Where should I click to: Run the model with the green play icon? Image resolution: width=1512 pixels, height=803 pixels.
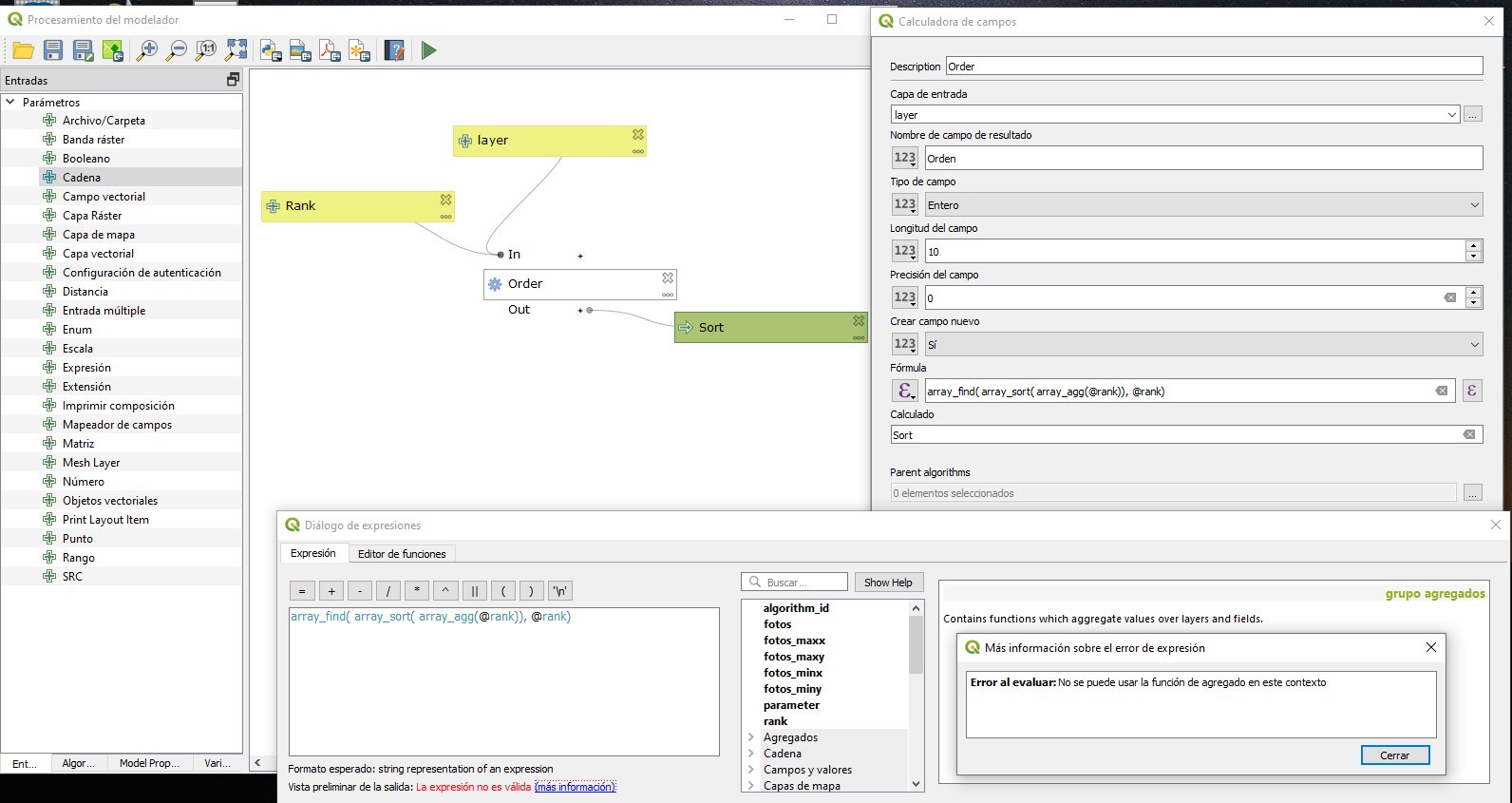(429, 50)
